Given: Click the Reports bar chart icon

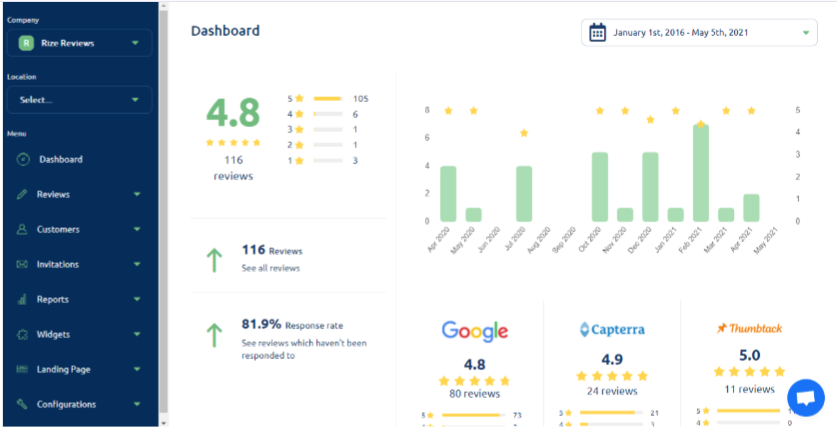Looking at the screenshot, I should pyautogui.click(x=22, y=299).
